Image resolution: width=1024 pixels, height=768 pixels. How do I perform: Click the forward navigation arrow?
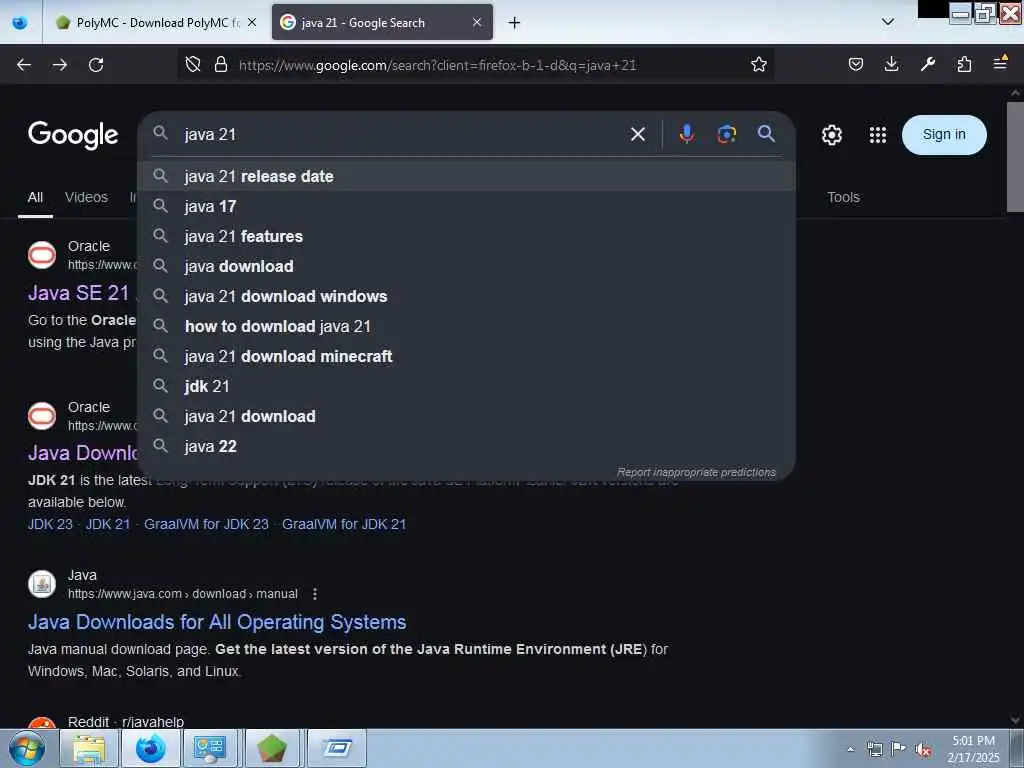point(60,65)
